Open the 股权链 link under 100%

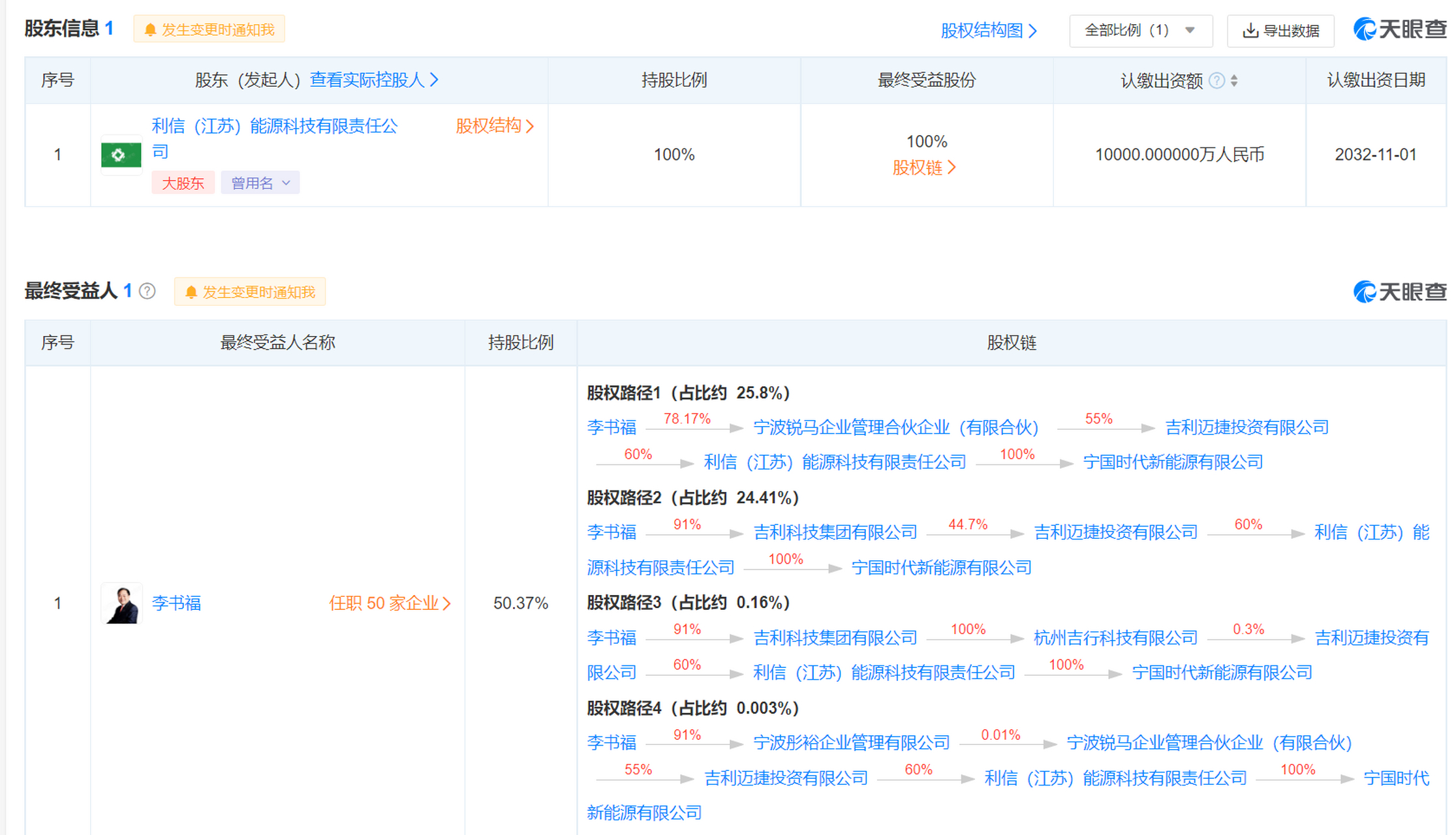click(x=924, y=168)
